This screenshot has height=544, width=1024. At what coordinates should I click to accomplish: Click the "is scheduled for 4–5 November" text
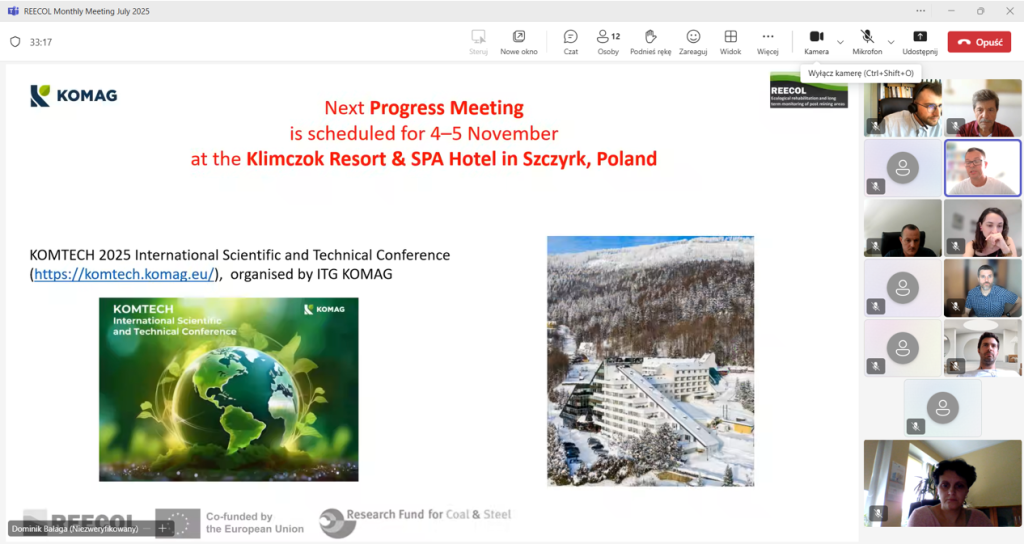tap(424, 133)
